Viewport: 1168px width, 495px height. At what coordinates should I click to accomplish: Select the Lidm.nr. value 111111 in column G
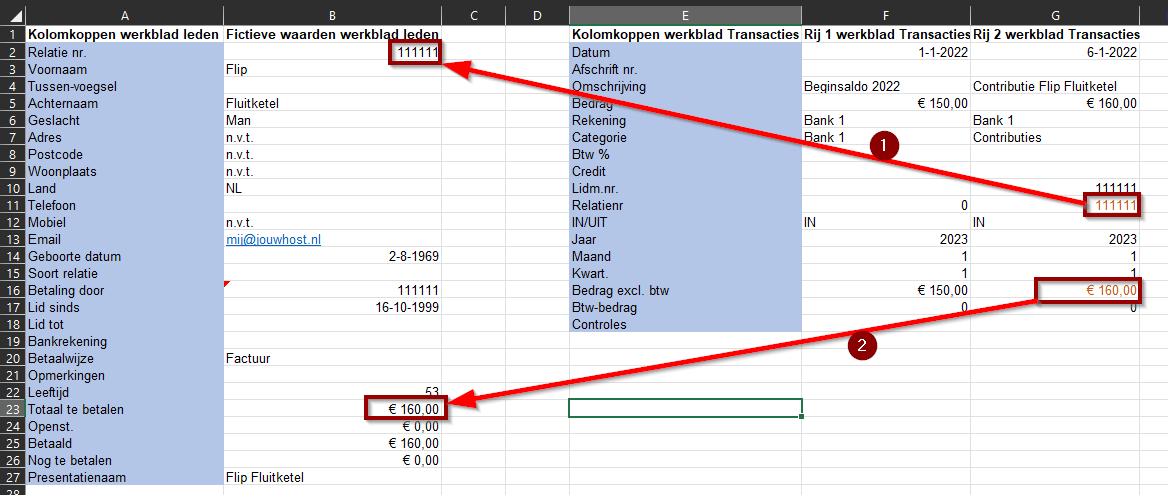1055,188
